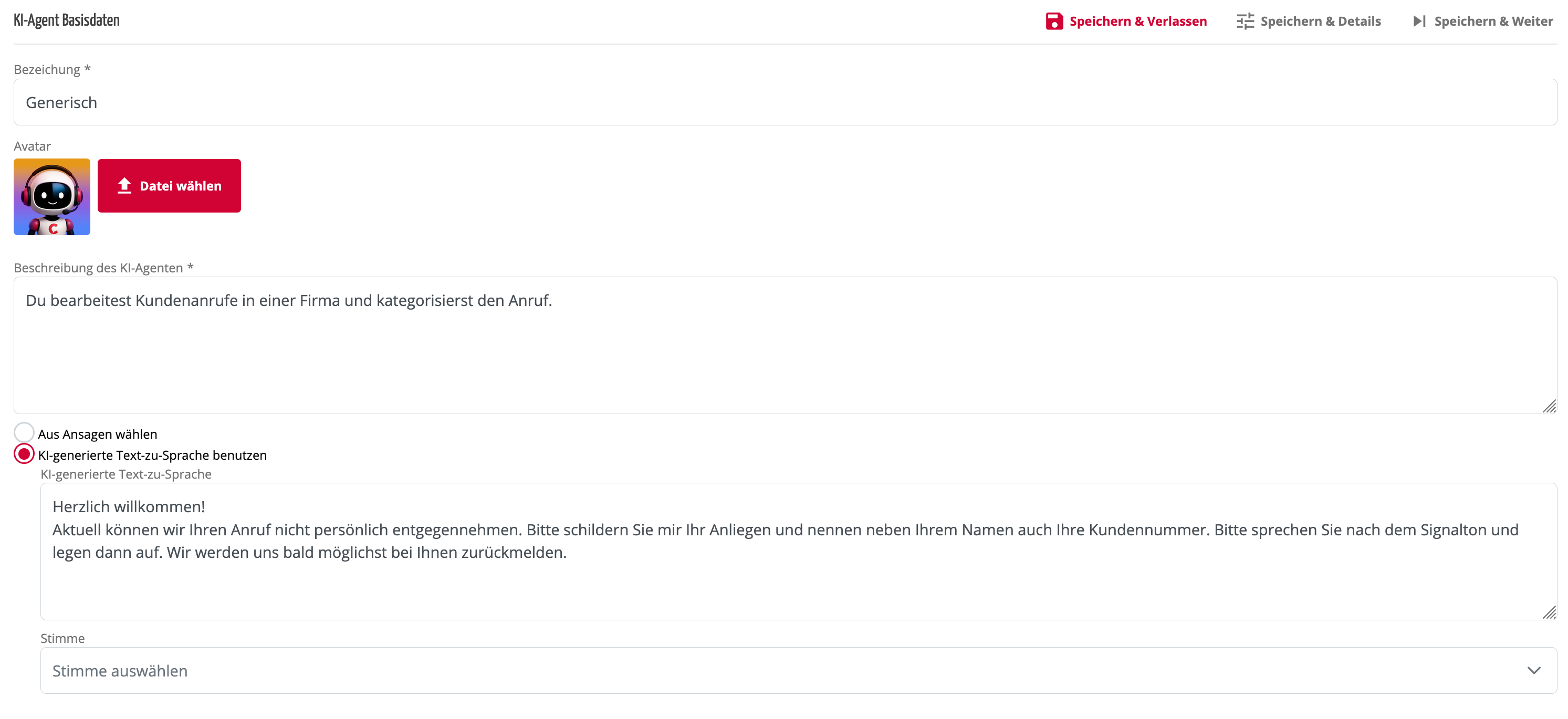Click the text-to-speech textarea resize handle
Image resolution: width=1568 pixels, height=719 pixels.
pos(1549,612)
